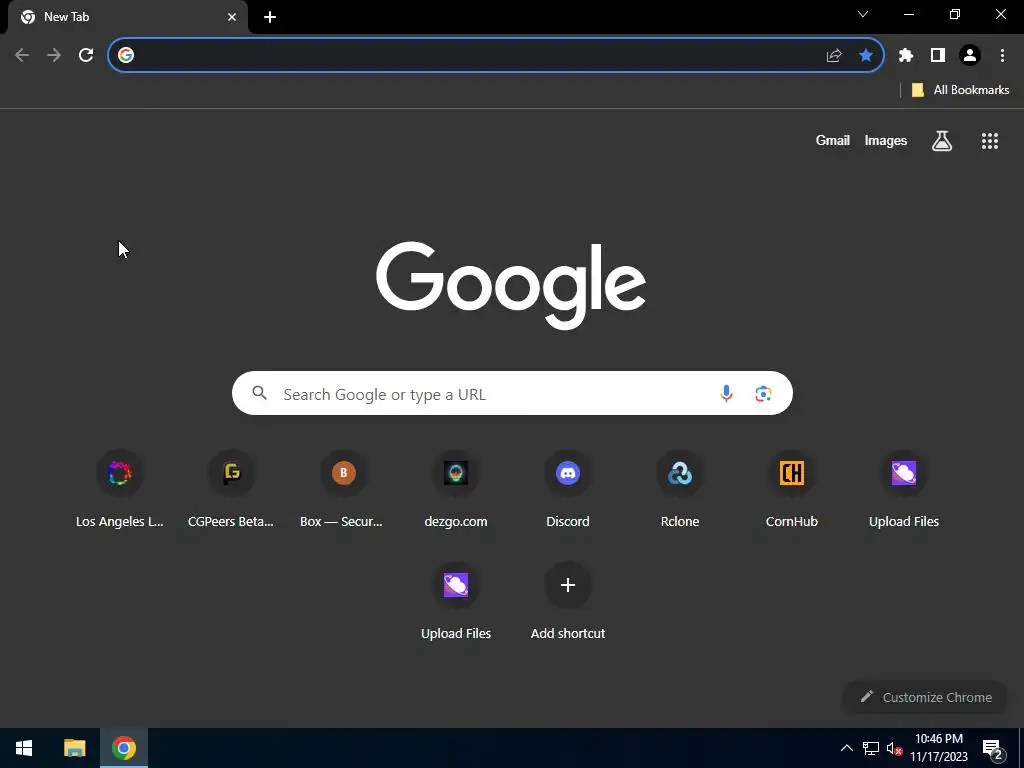Open the All Bookmarks folder
Image resolution: width=1024 pixels, height=768 pixels.
(x=960, y=90)
